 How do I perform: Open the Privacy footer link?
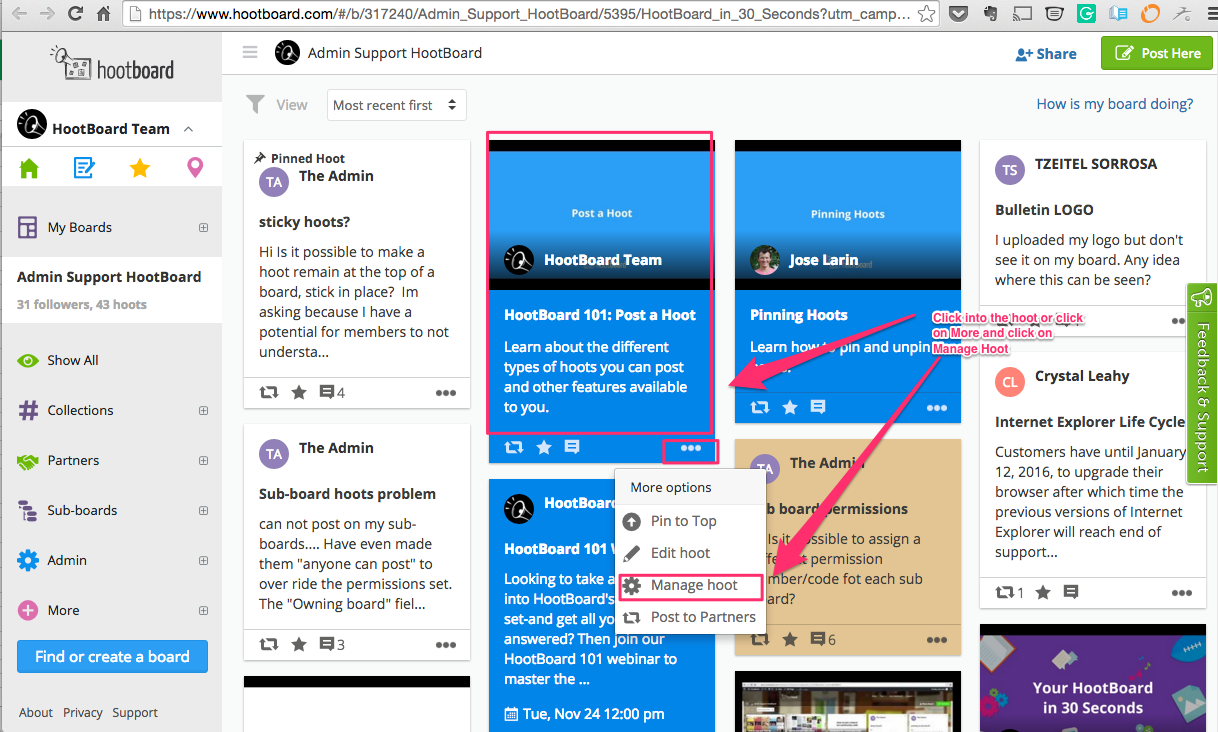pos(83,713)
